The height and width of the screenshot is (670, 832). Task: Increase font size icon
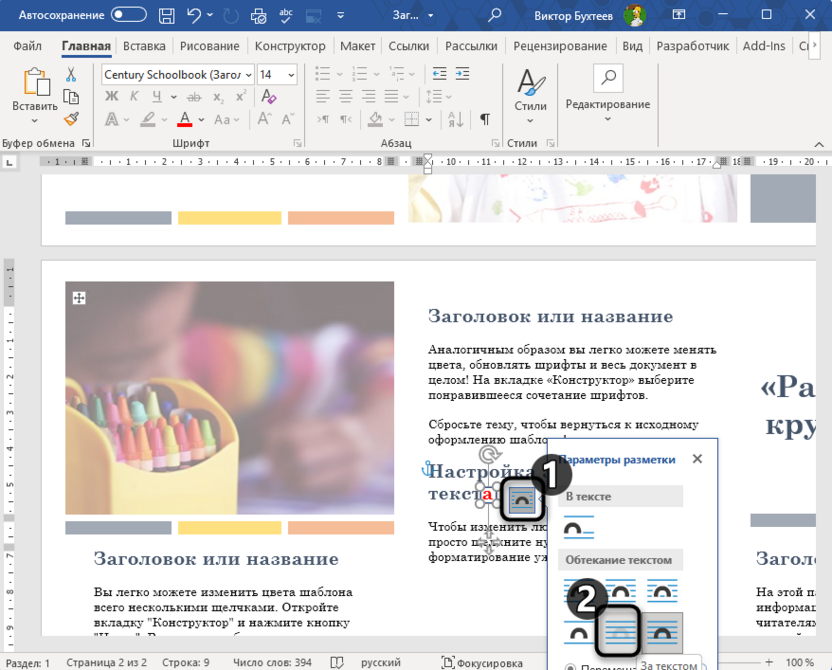264,119
